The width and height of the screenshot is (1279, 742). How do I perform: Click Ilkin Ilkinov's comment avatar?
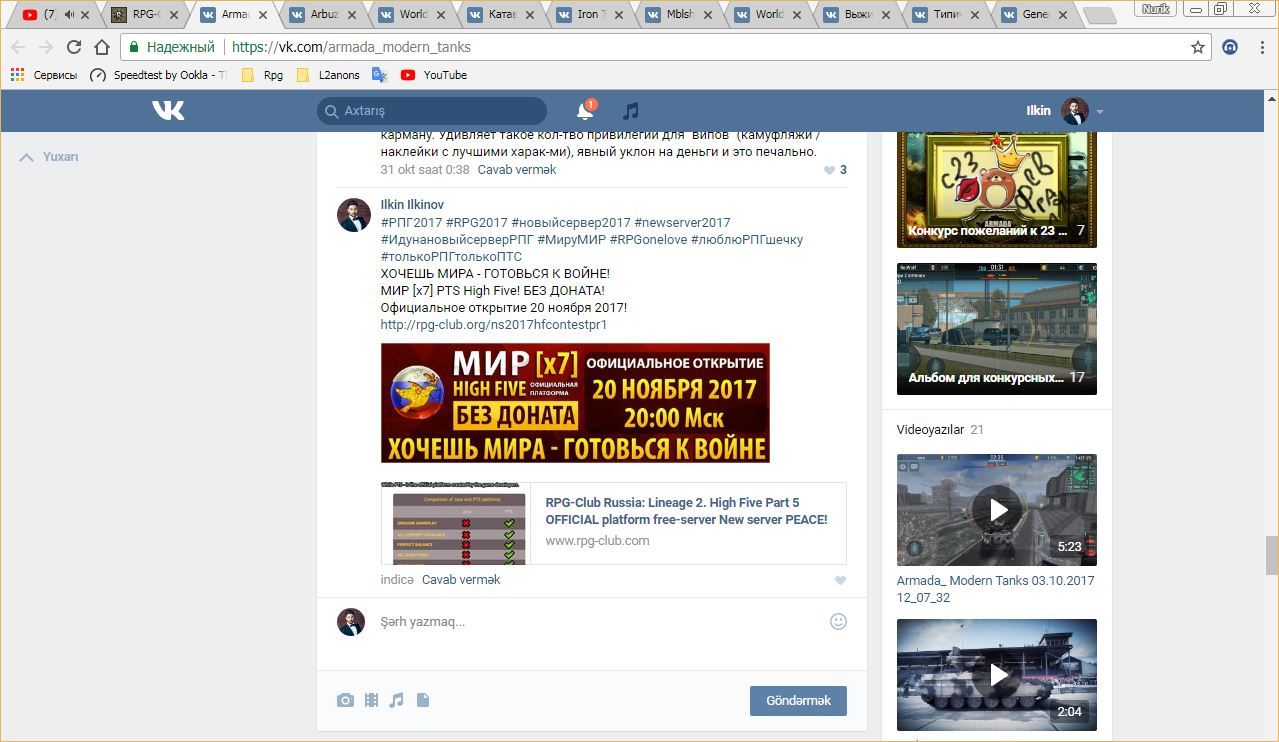click(x=354, y=215)
